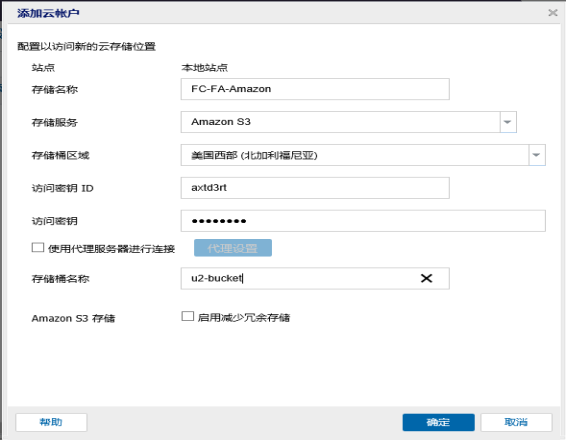Choose the 美国西部 (北加利福尼亚) region box
This screenshot has width=566, height=440.
click(363, 155)
